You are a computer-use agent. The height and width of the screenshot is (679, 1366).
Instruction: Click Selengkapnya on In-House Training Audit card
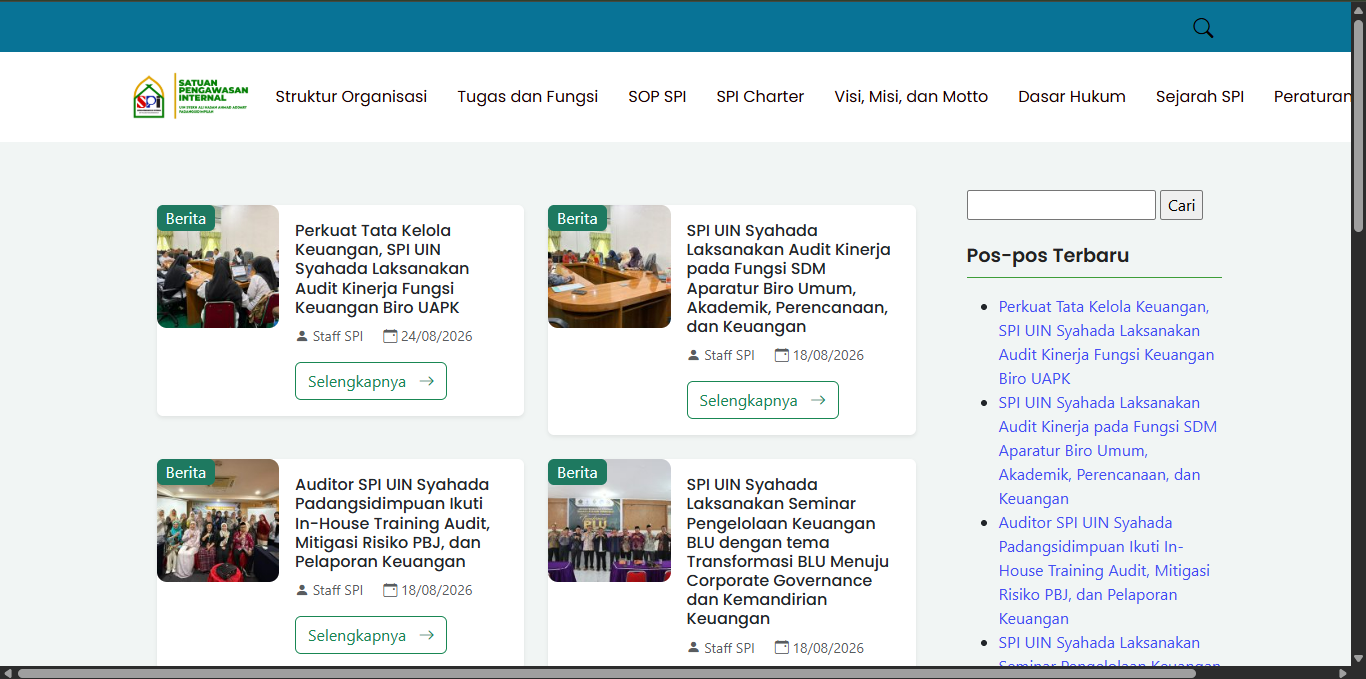371,635
